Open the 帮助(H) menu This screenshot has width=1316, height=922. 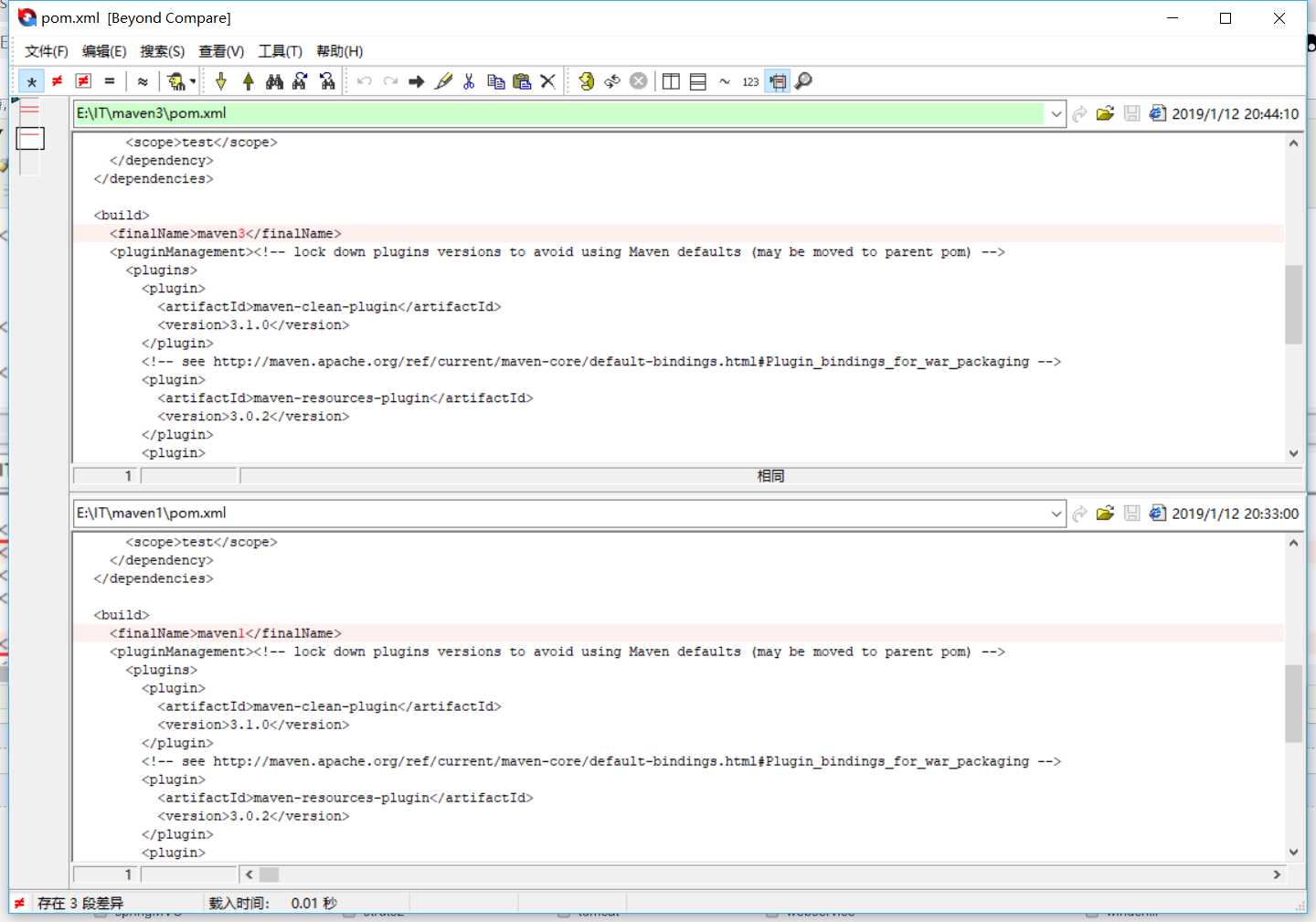(x=339, y=51)
